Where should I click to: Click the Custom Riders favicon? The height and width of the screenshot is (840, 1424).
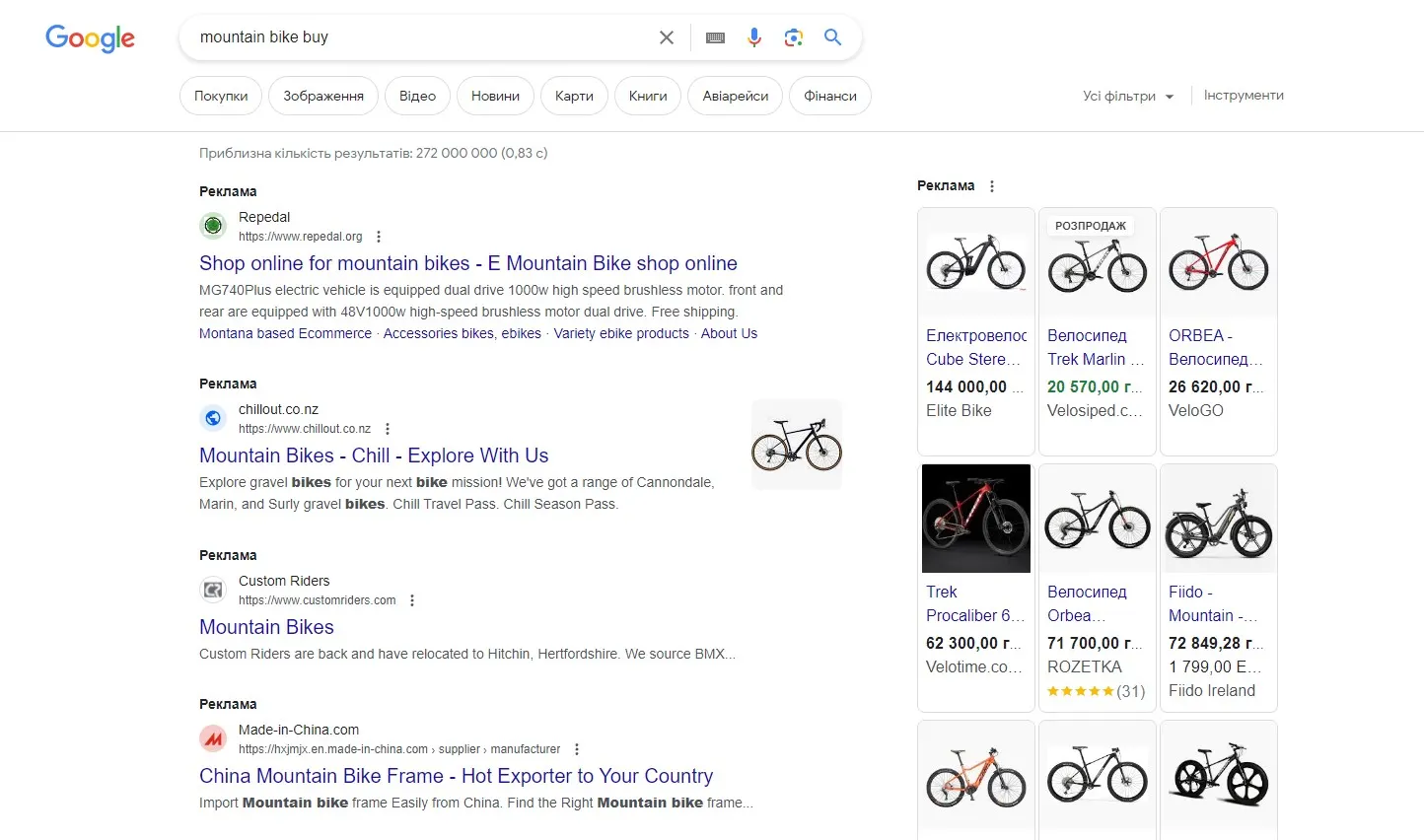point(213,590)
